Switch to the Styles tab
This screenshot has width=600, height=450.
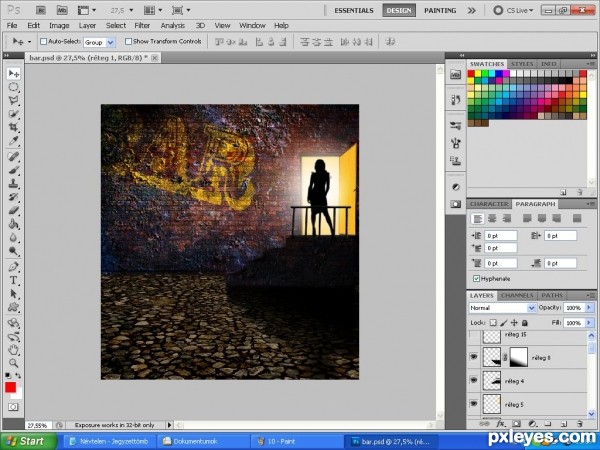522,64
